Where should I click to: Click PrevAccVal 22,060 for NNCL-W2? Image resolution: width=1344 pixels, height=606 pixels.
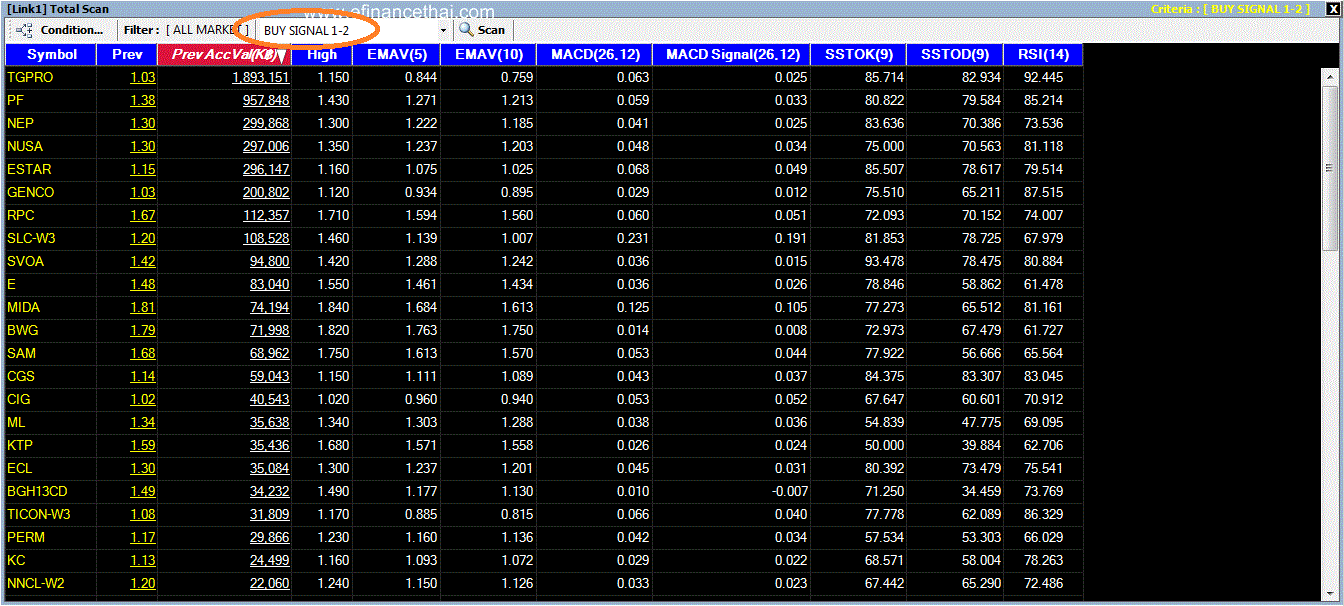click(270, 583)
